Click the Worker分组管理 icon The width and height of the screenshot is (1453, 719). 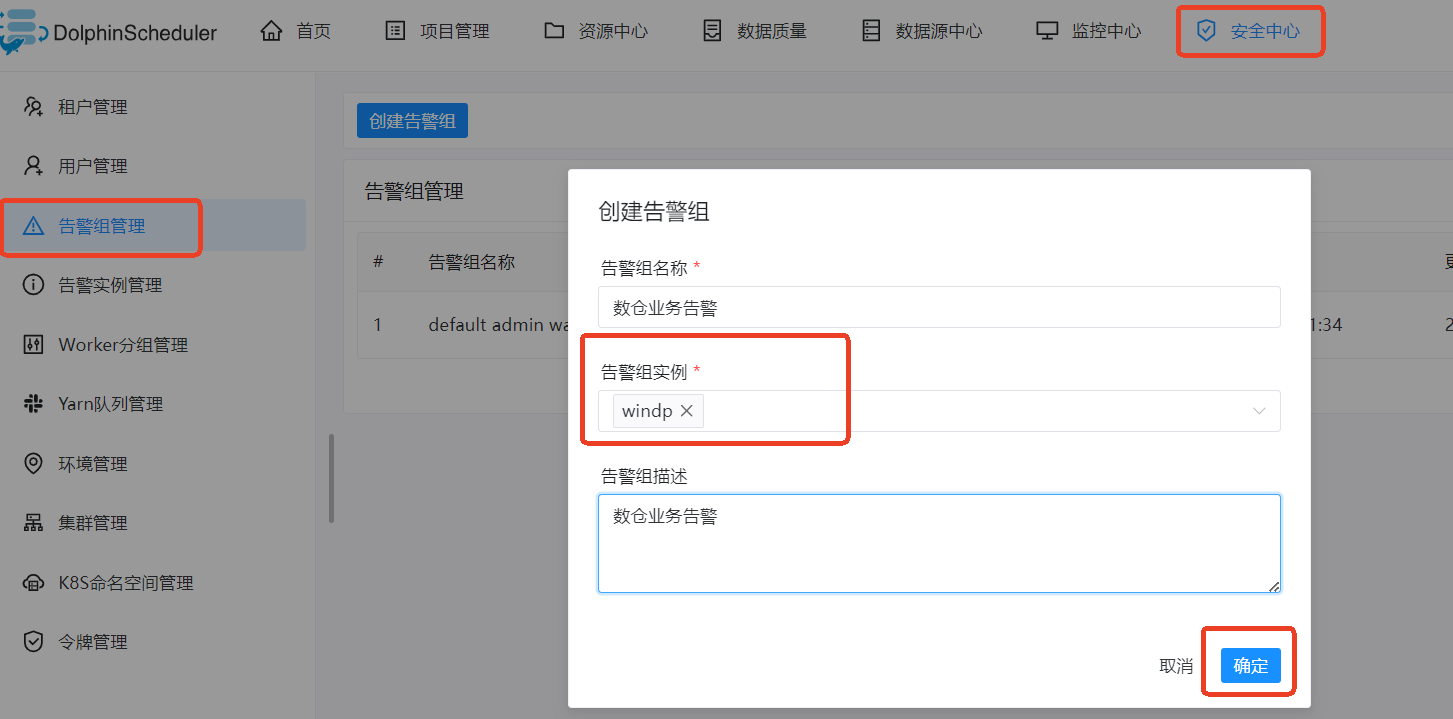33,345
